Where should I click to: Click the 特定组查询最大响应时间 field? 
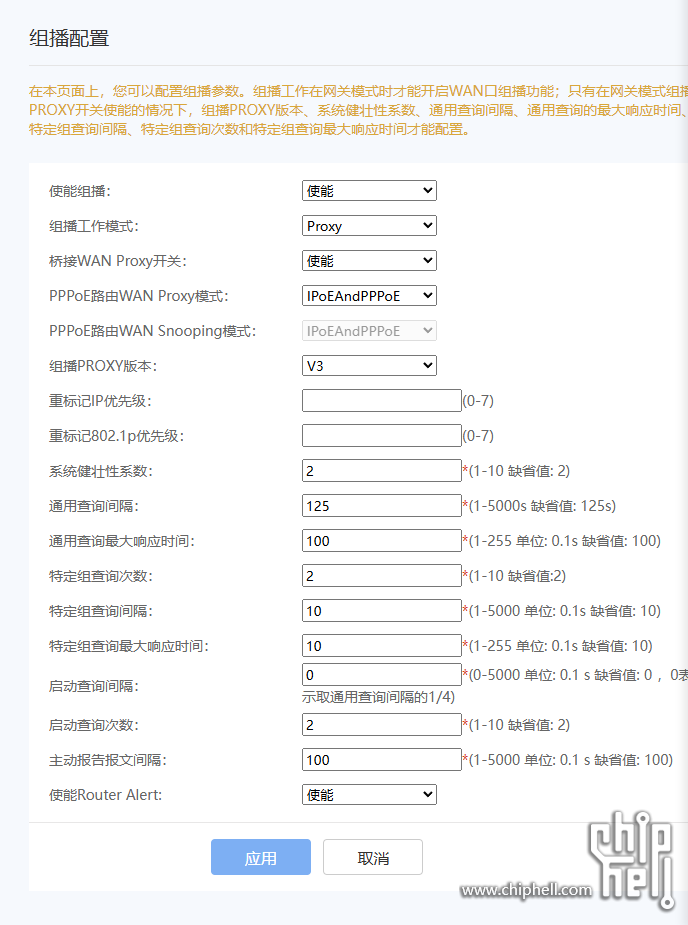pyautogui.click(x=381, y=646)
